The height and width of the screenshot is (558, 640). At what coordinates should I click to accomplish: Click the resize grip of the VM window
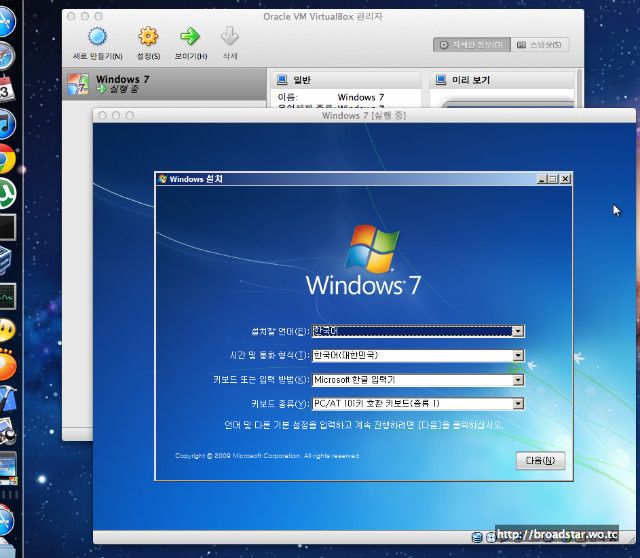[632, 540]
